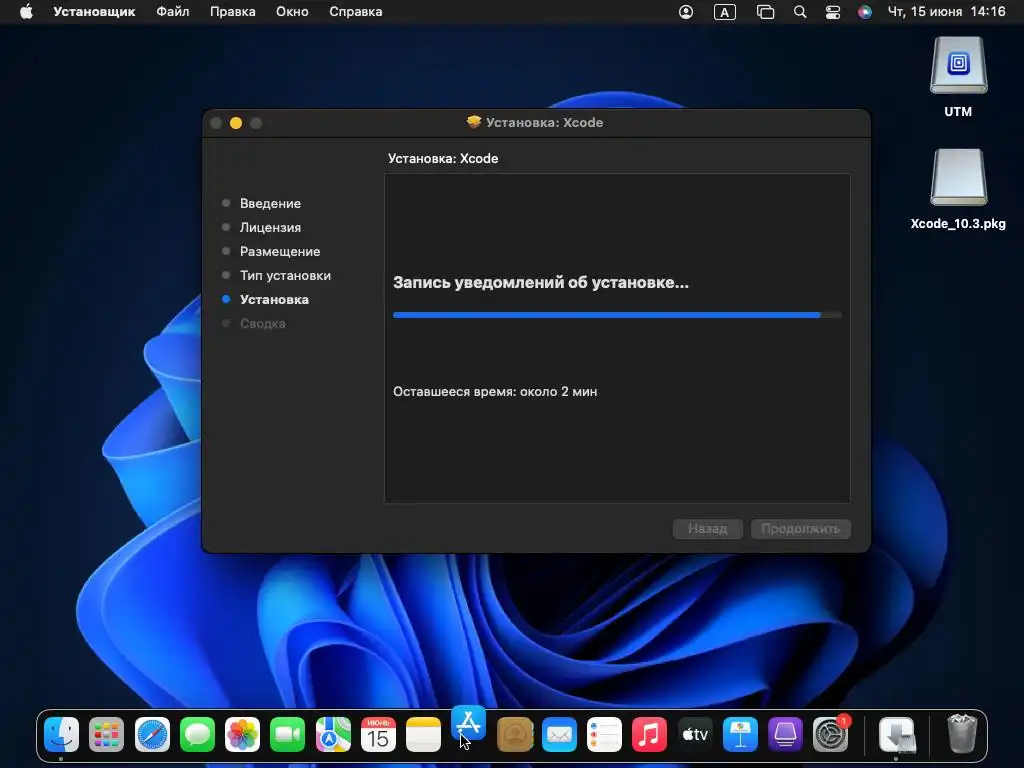Select the Установка step in sidebar

(x=274, y=300)
